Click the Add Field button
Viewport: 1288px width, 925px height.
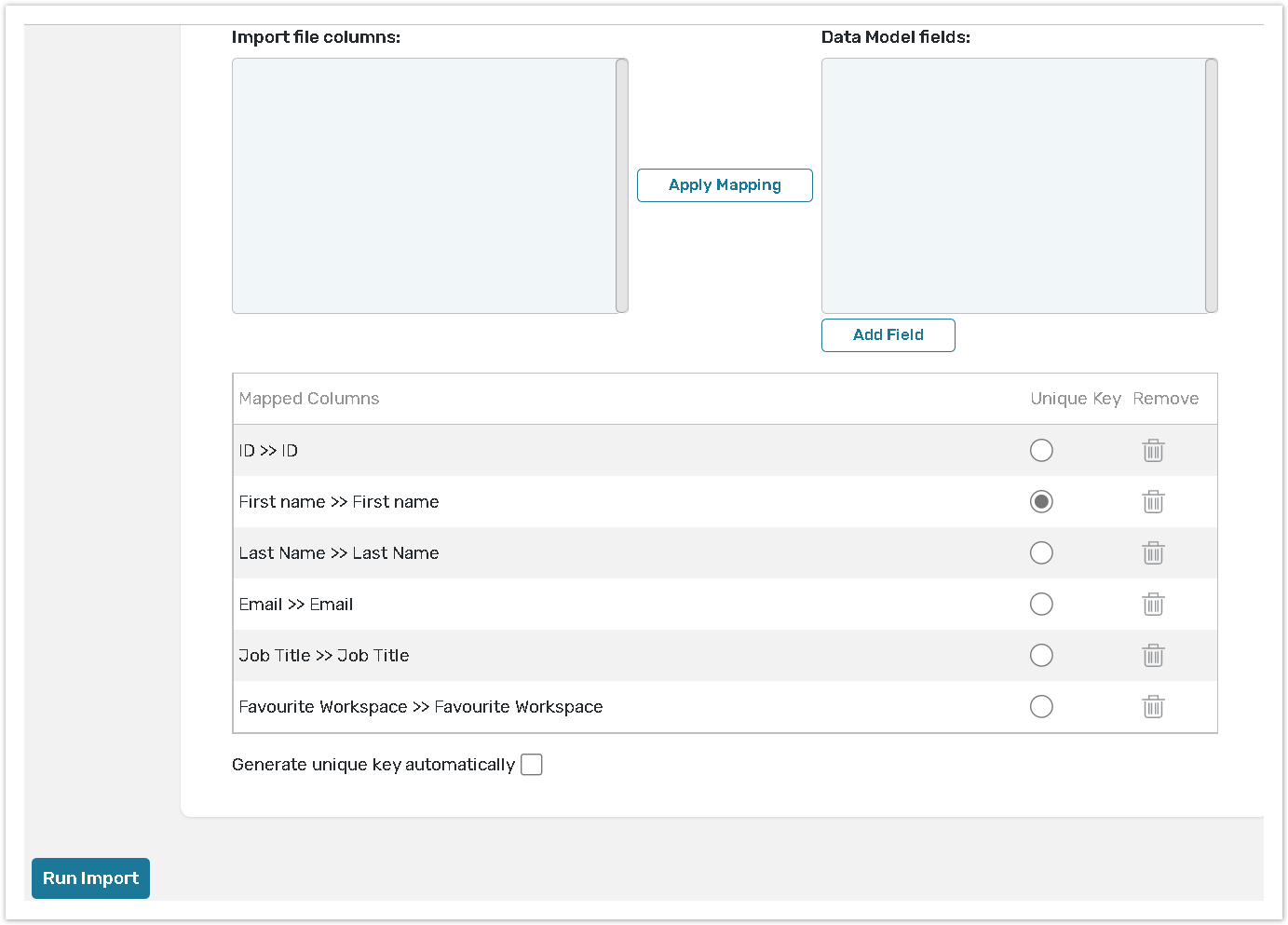(888, 335)
